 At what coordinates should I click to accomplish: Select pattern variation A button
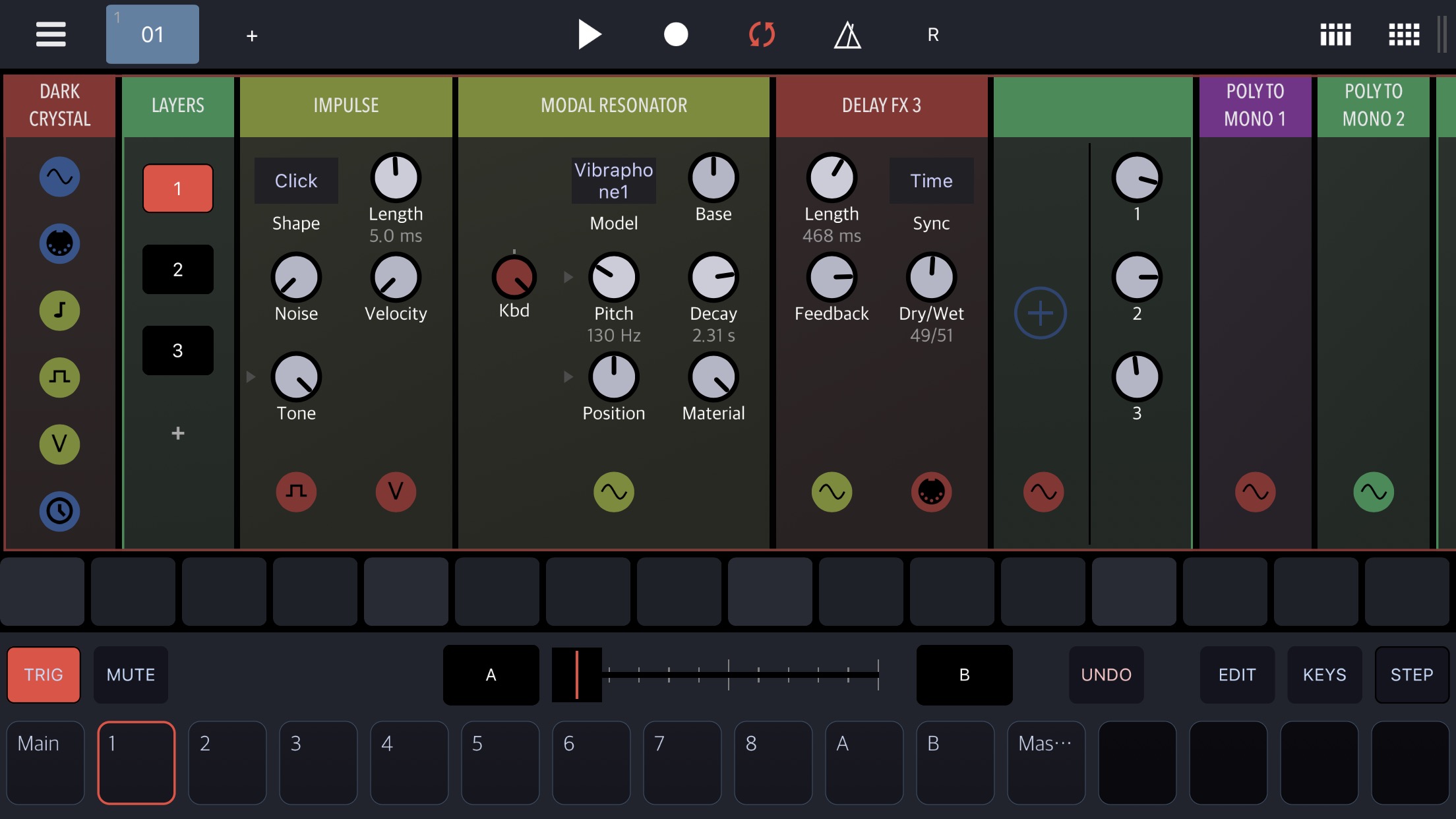(x=491, y=675)
